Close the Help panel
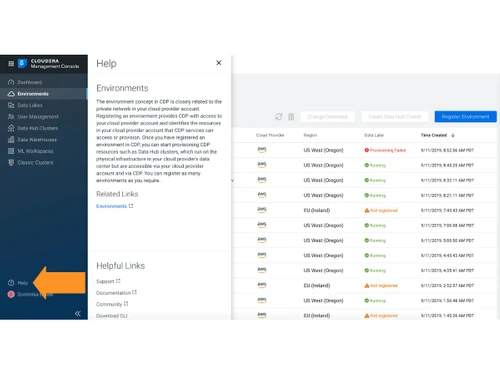The height and width of the screenshot is (375, 500). (x=219, y=63)
